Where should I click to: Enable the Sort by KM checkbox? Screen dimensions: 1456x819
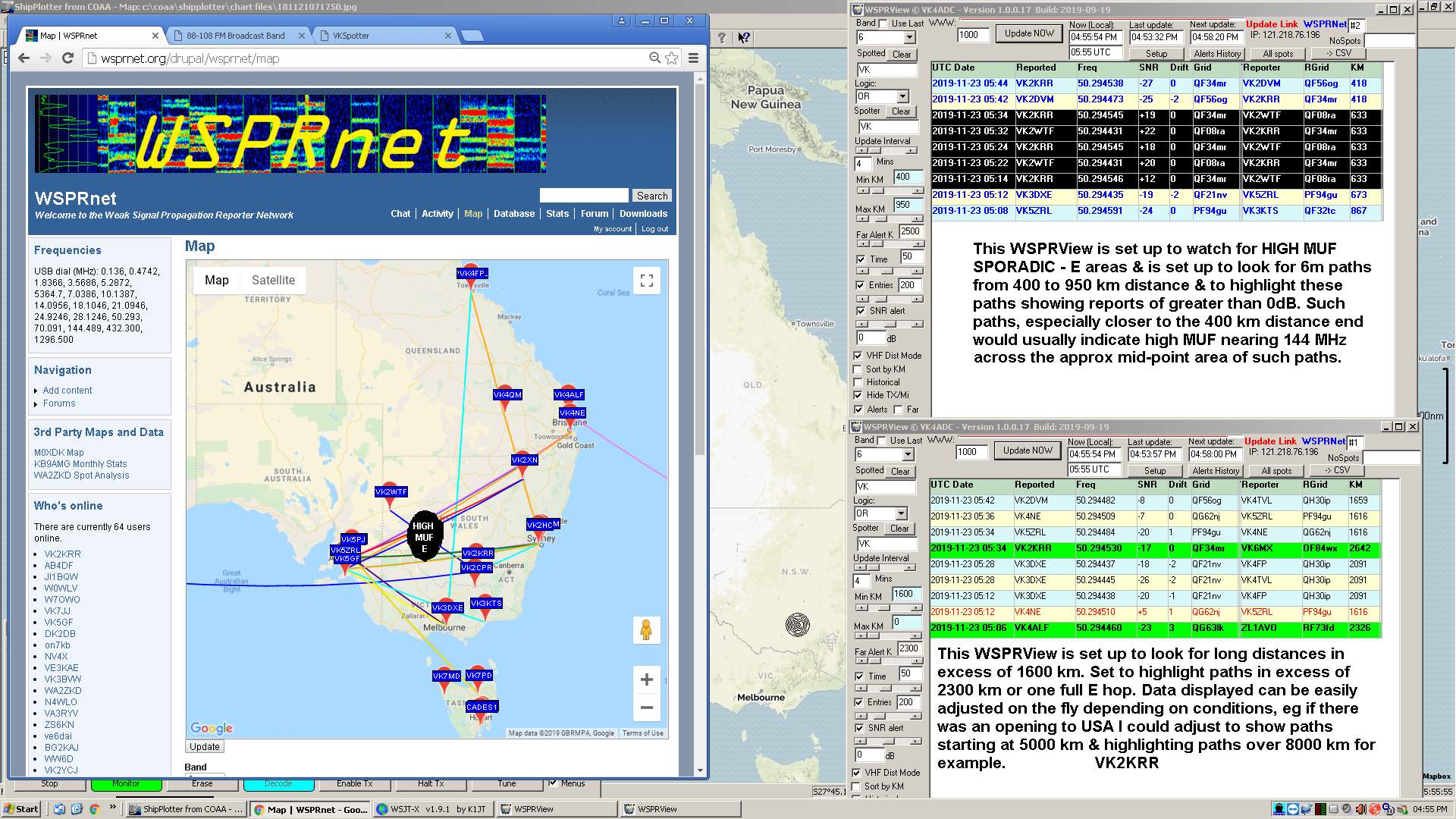click(x=858, y=369)
